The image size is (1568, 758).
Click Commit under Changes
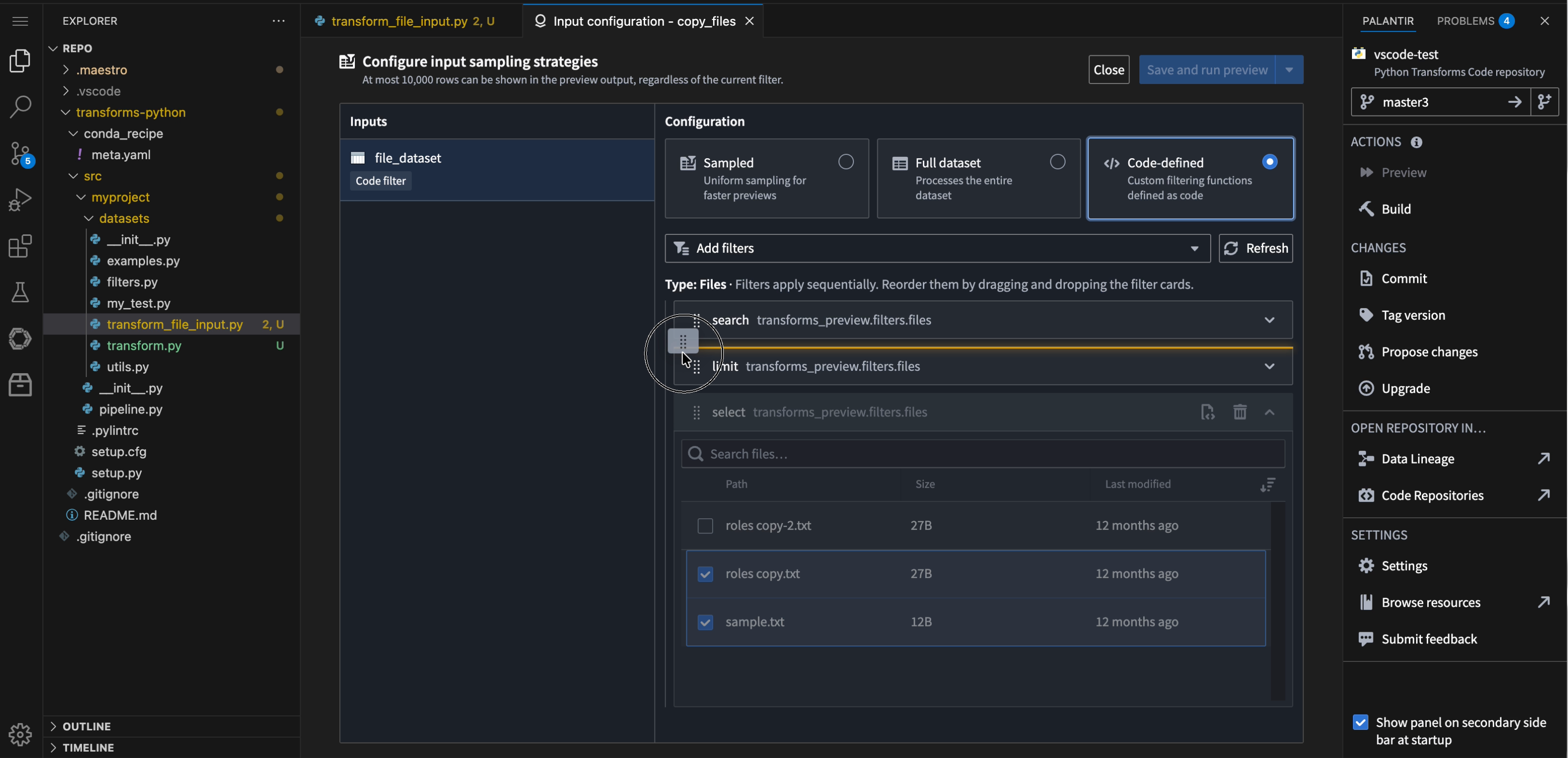tap(1404, 278)
